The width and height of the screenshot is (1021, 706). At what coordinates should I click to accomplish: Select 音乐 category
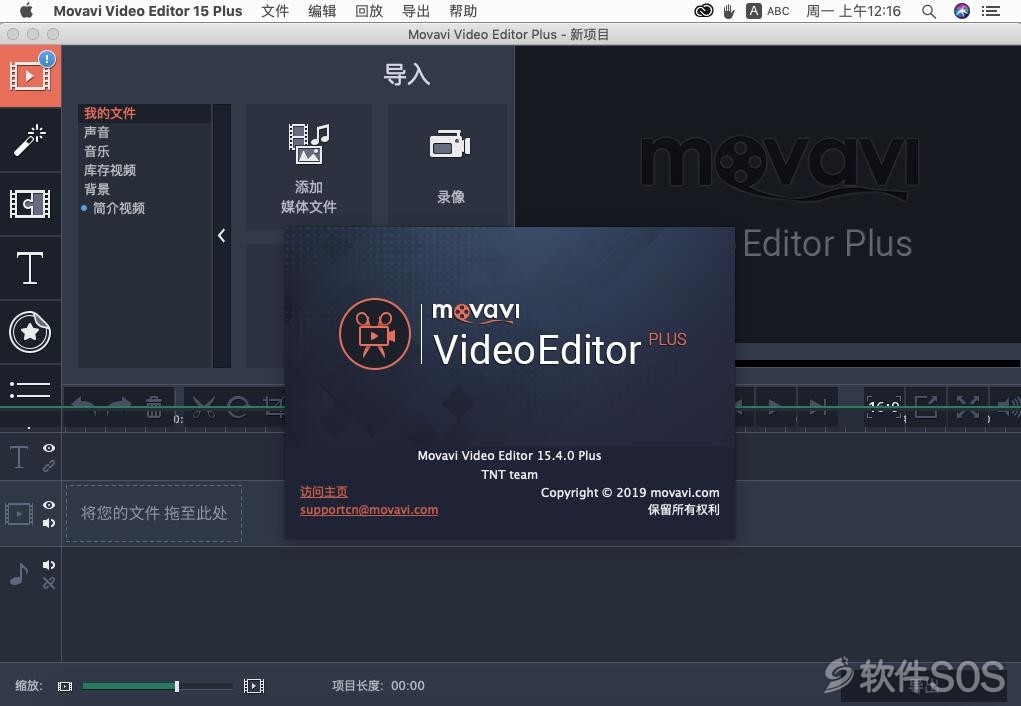coord(96,151)
